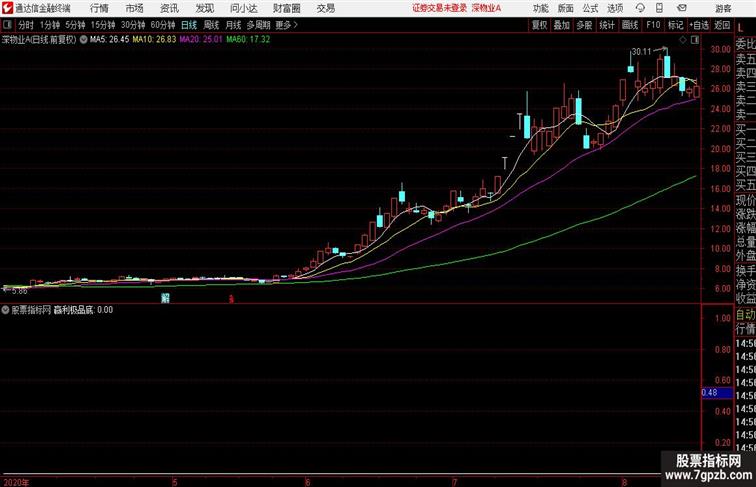
Task: Click the 游客 user label
Action: click(x=723, y=8)
